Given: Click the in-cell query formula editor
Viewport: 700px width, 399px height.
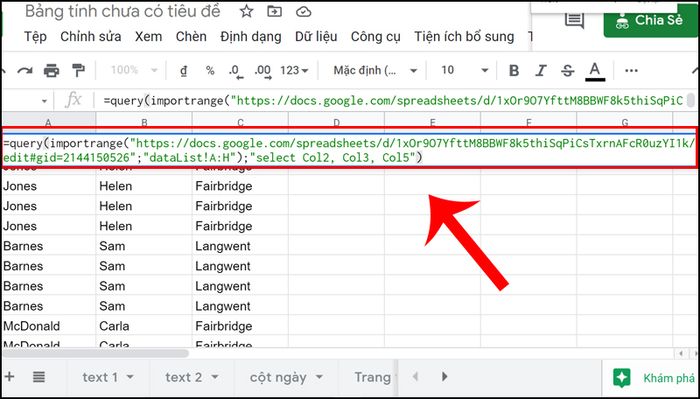Looking at the screenshot, I should (x=350, y=150).
